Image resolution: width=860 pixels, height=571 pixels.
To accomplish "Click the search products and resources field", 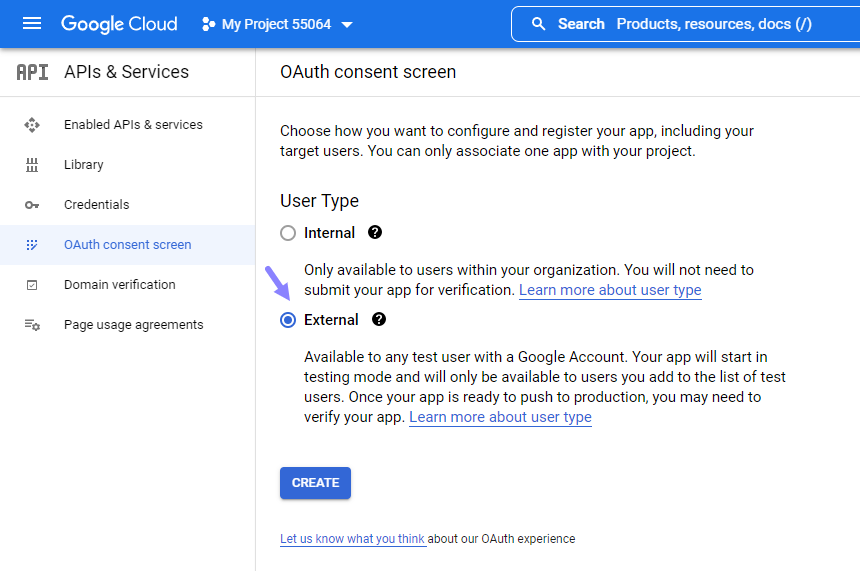I will tap(686, 24).
